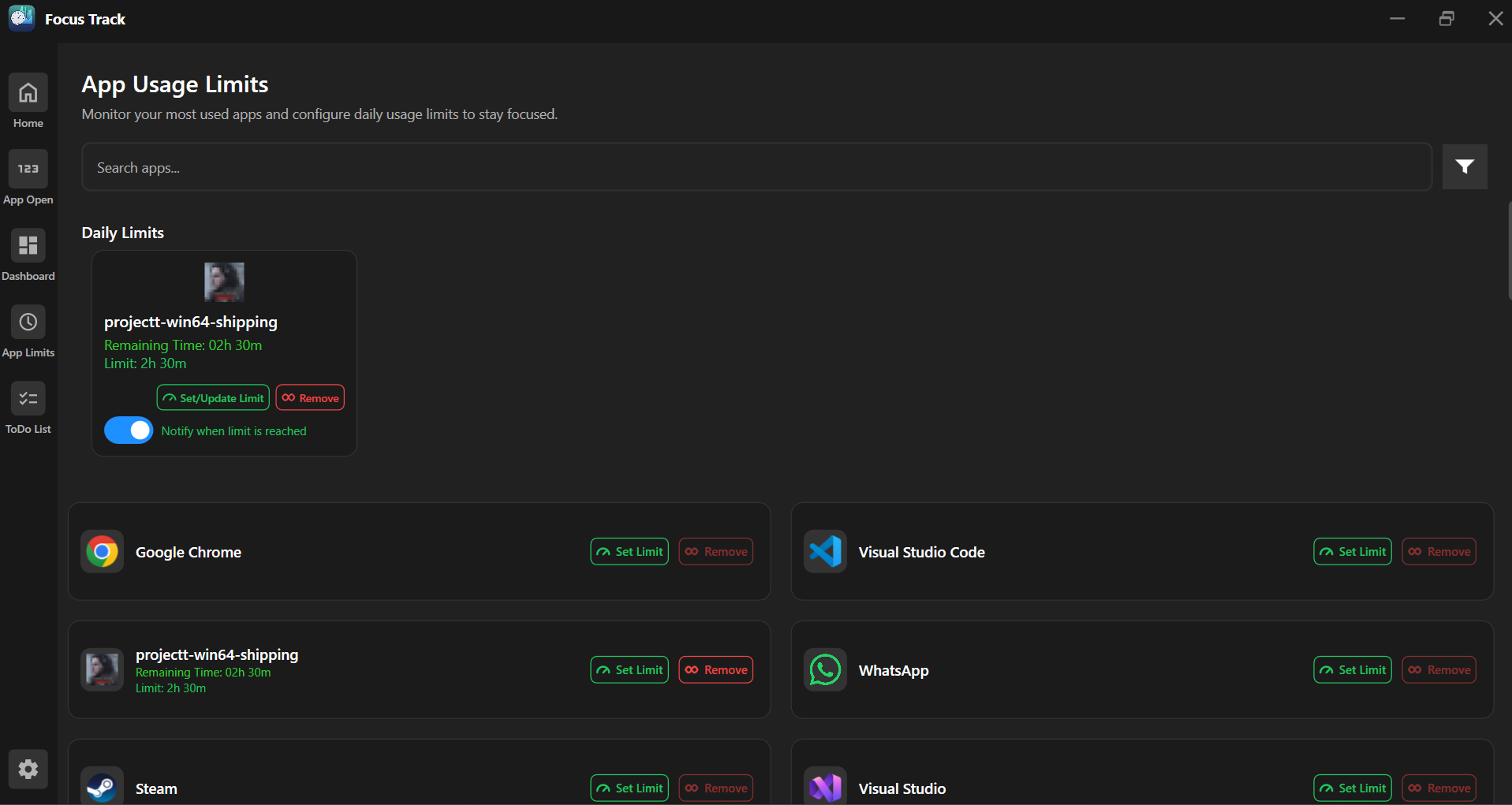Toggle Notify when limit is reached switch
Screen dimensions: 1512x805
[129, 430]
